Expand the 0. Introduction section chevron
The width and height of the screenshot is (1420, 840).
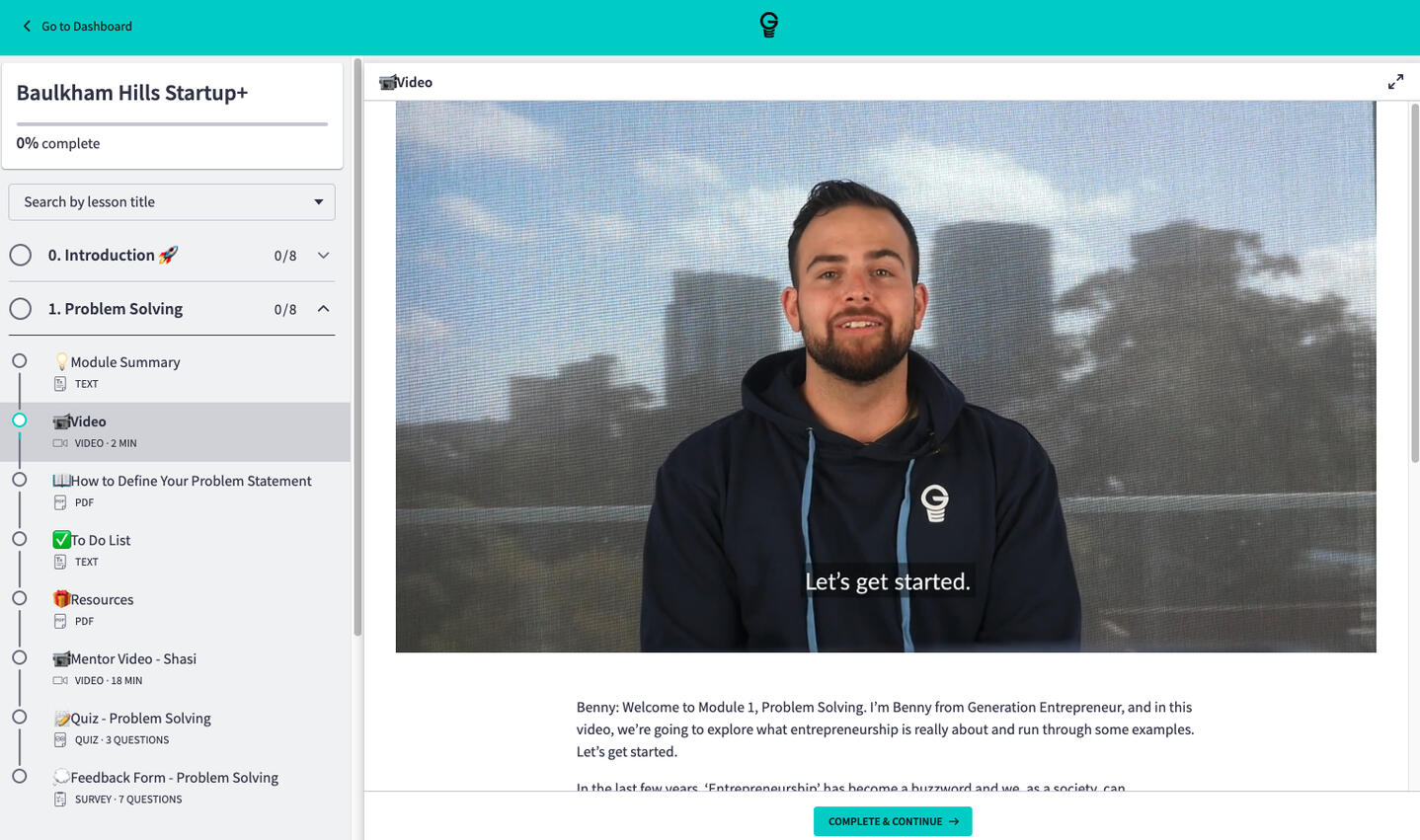(x=323, y=256)
